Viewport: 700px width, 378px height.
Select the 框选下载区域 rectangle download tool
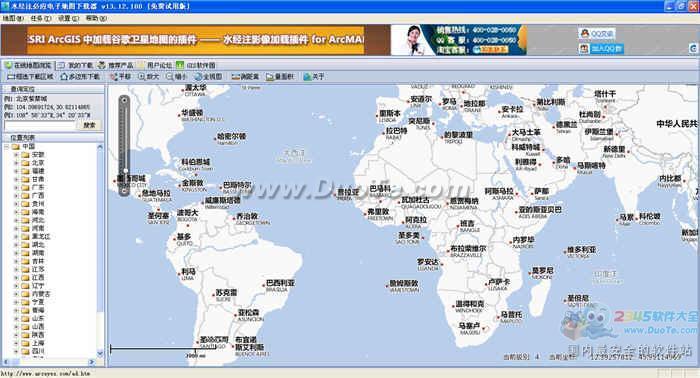tap(30, 77)
